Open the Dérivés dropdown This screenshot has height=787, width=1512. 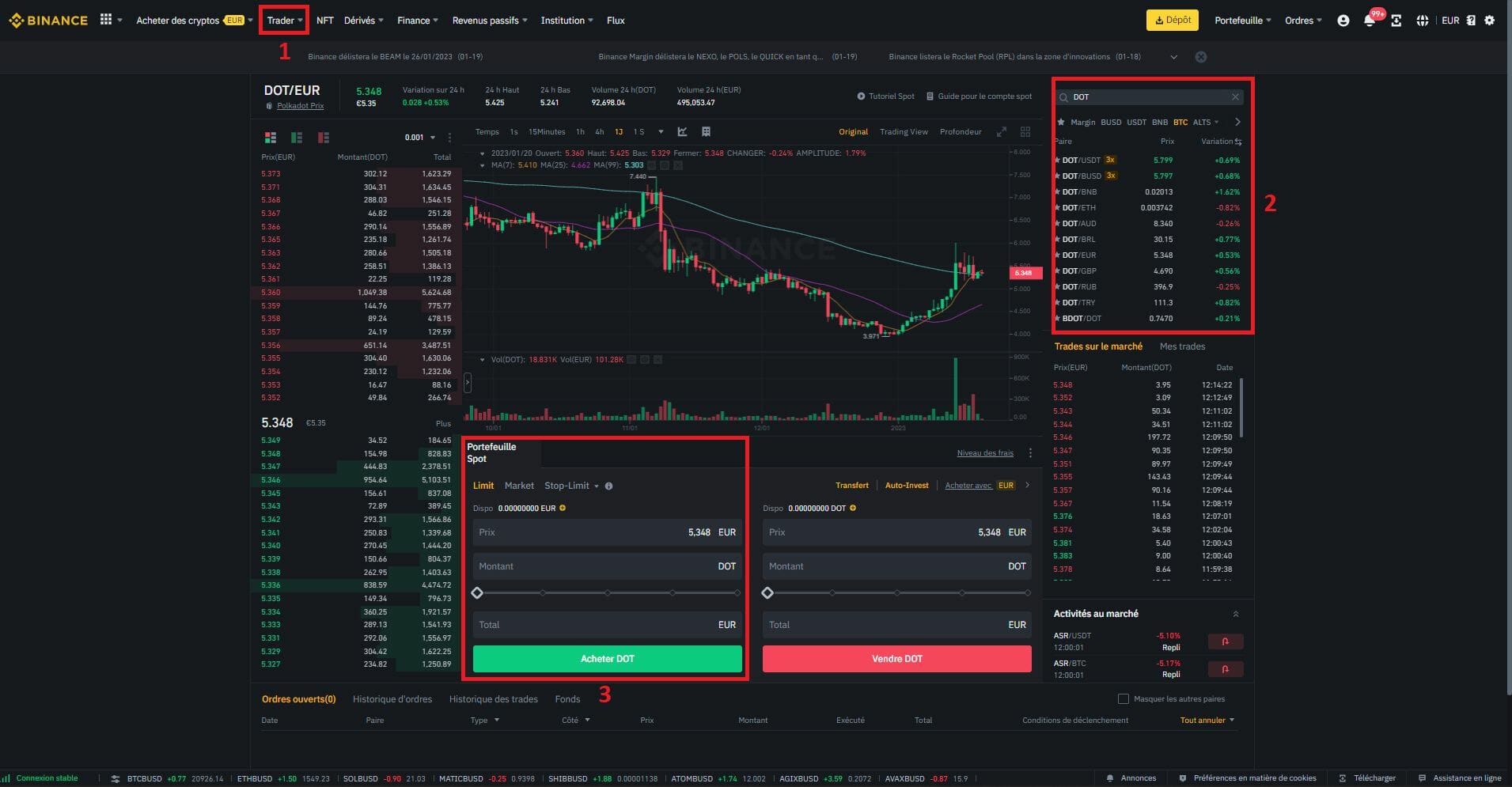pos(363,21)
